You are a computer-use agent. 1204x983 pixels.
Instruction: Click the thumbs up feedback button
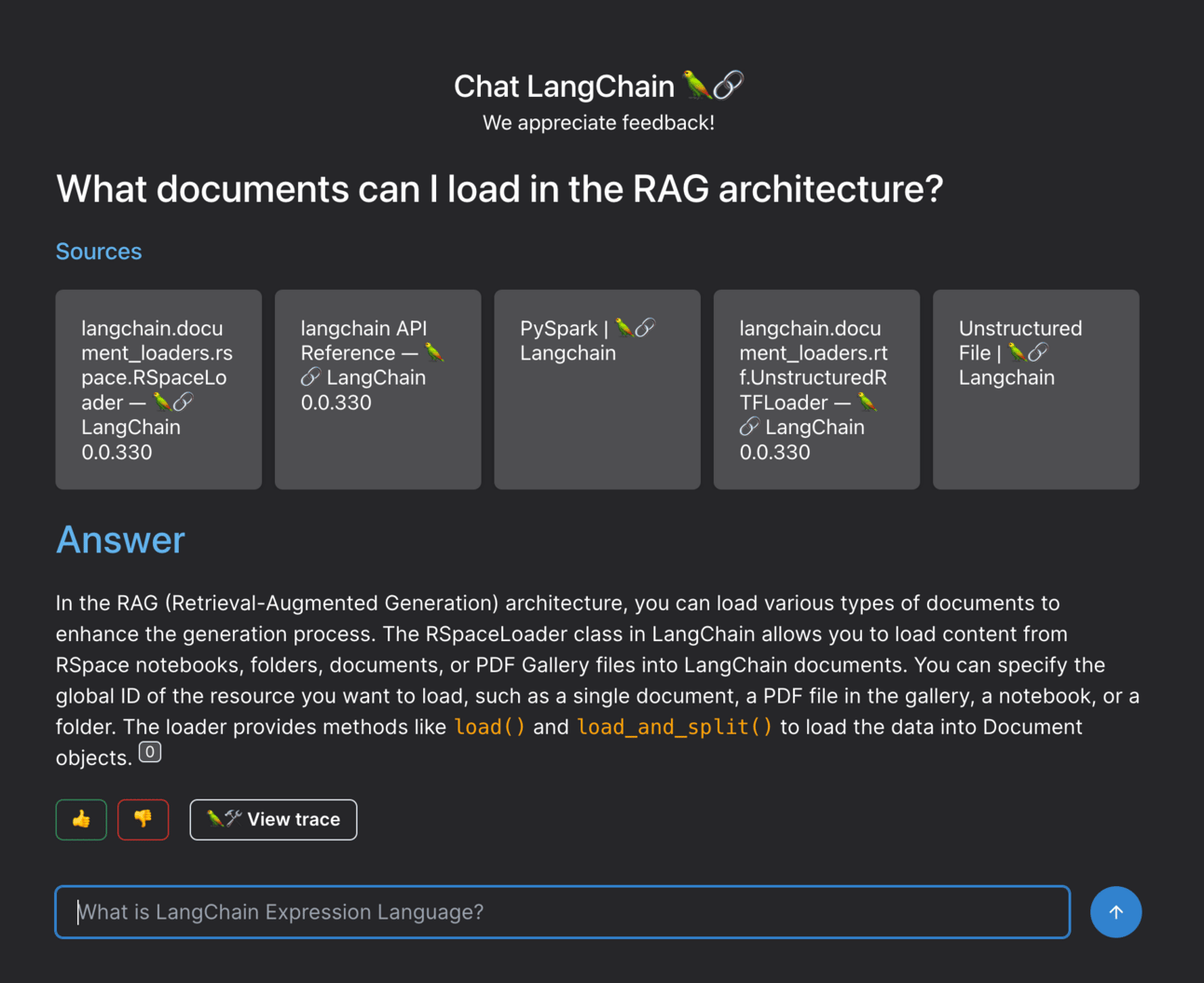[81, 820]
